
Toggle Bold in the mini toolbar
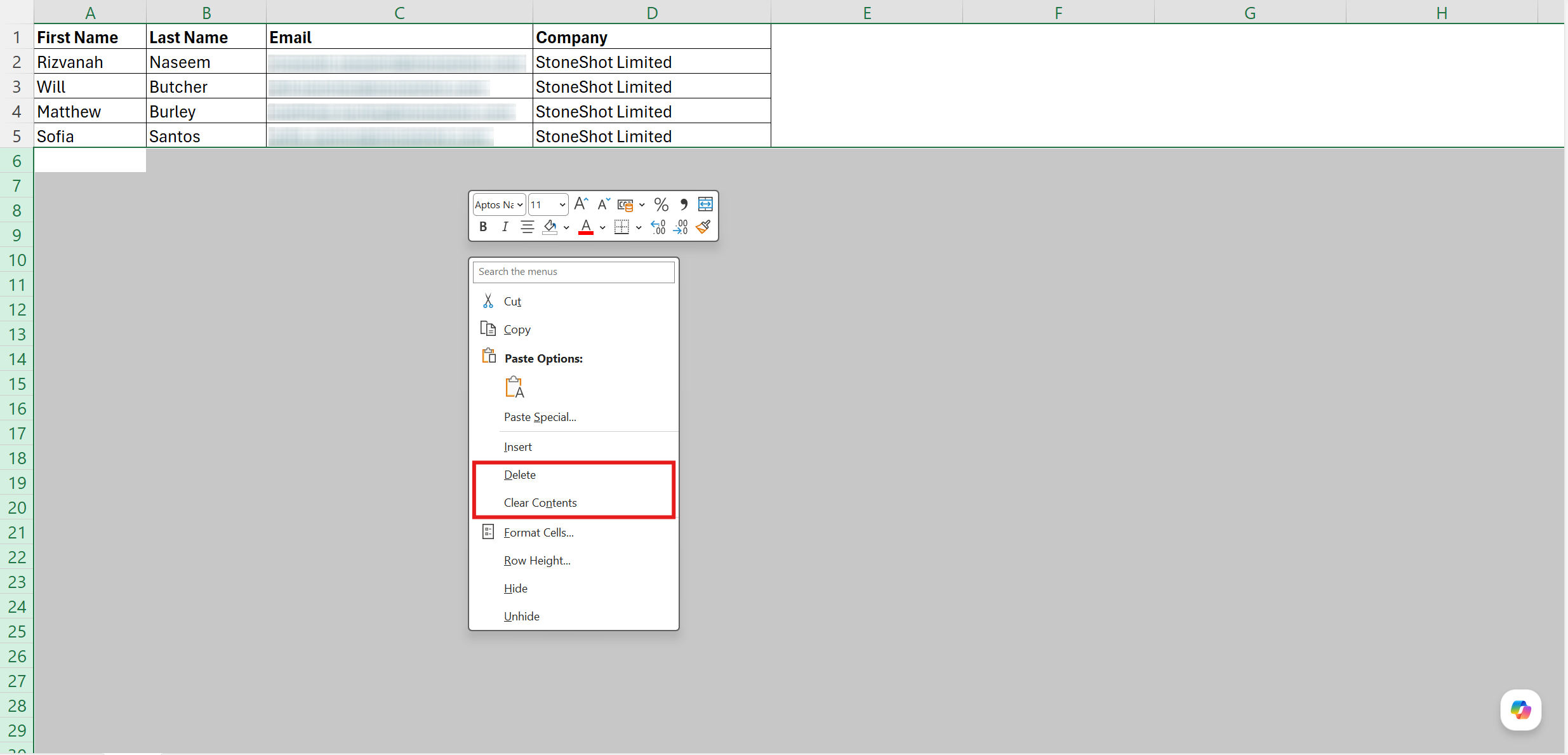(483, 227)
